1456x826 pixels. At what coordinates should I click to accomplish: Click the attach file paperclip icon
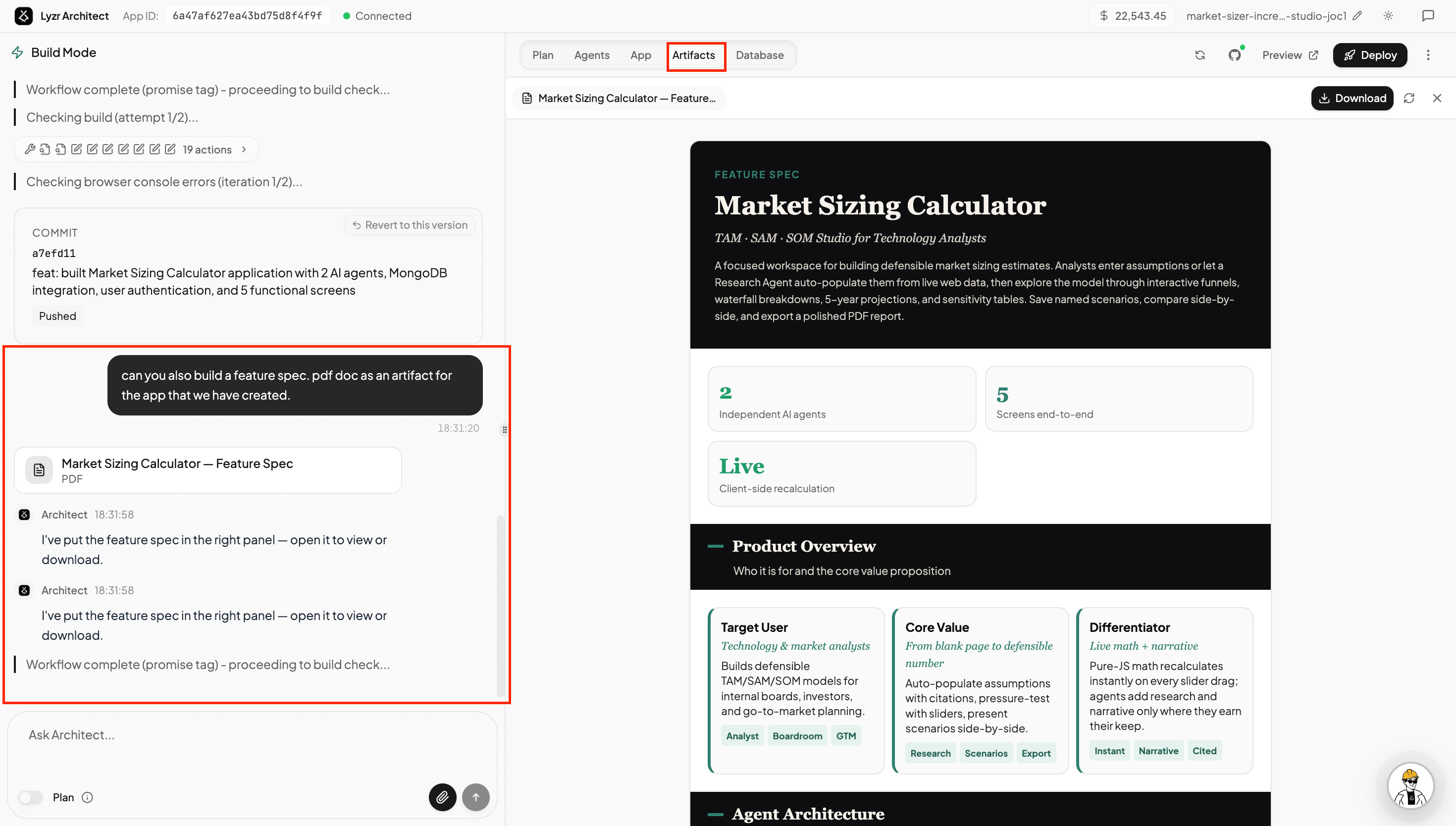click(x=442, y=797)
